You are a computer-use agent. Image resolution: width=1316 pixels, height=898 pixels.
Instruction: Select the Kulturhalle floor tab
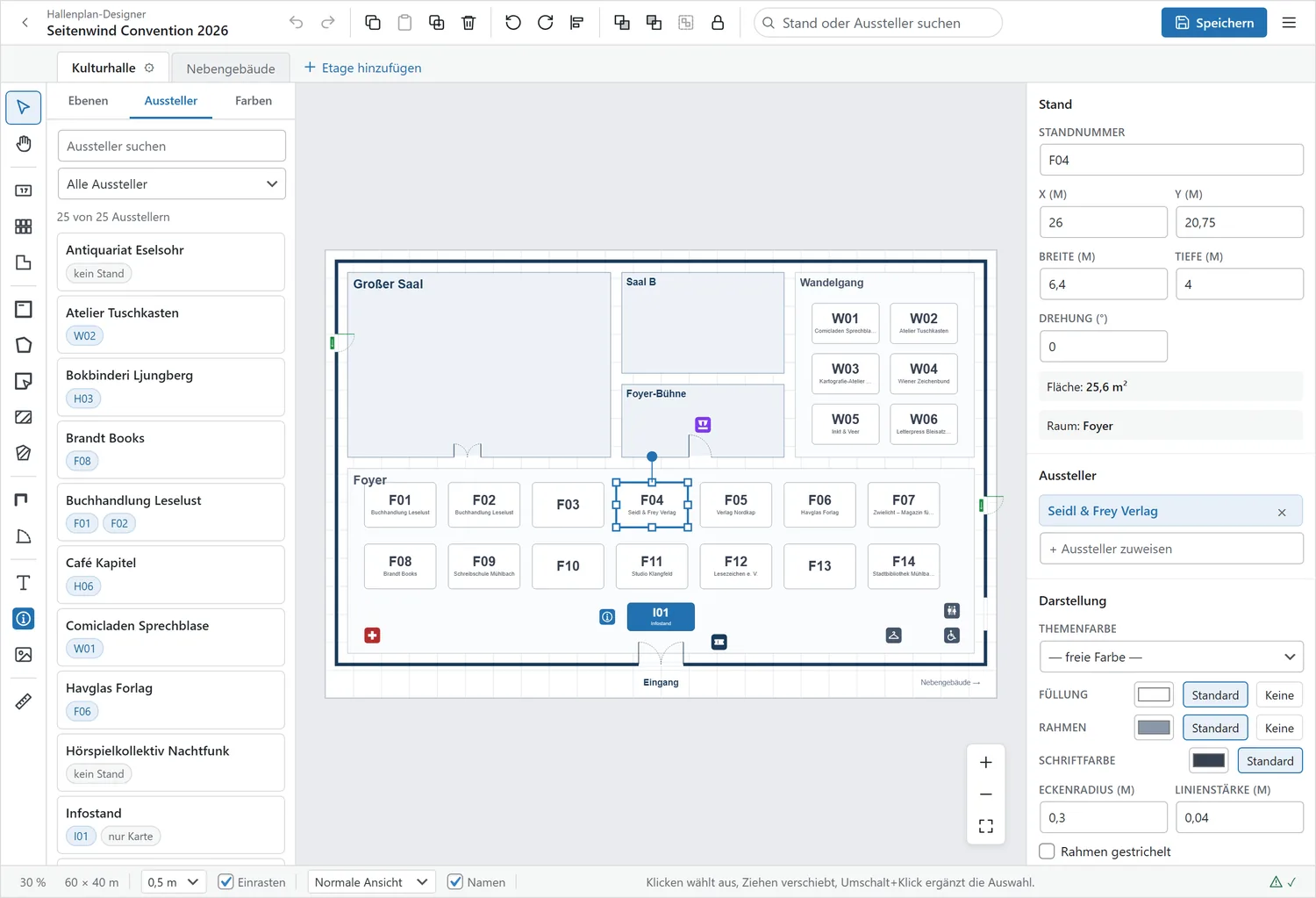pos(113,68)
